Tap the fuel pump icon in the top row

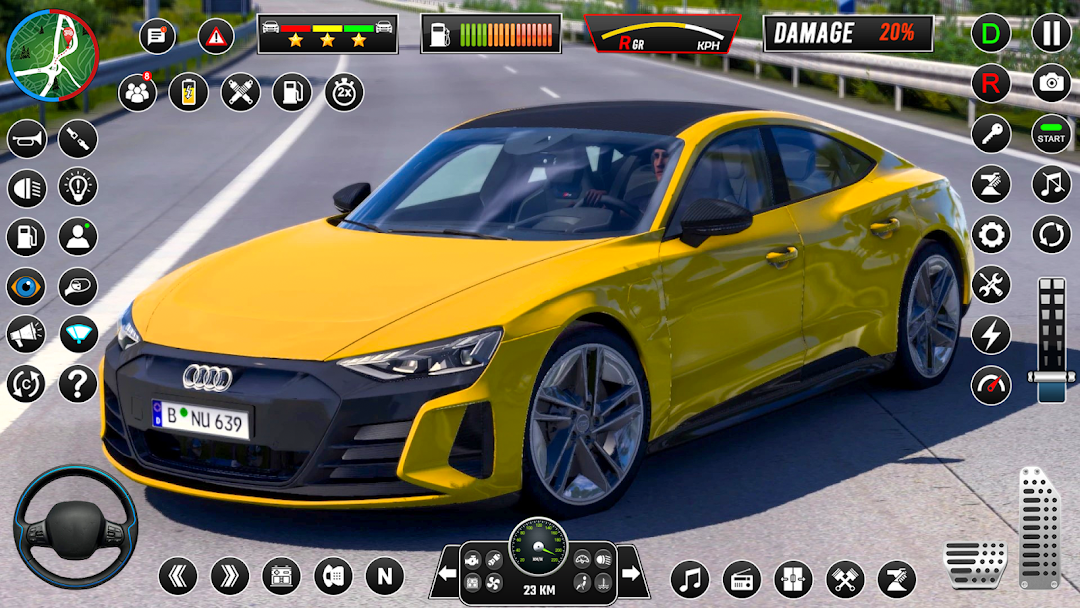(292, 92)
